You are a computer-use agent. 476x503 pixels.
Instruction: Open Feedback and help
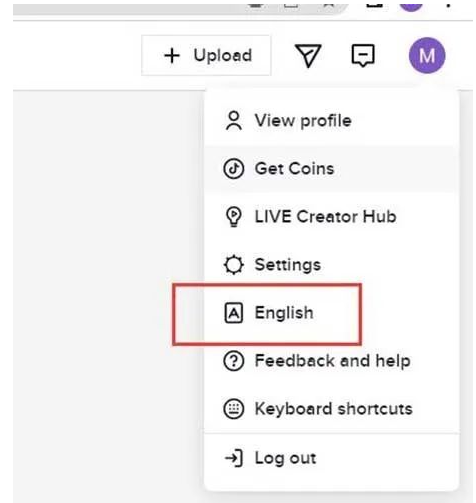coord(332,361)
